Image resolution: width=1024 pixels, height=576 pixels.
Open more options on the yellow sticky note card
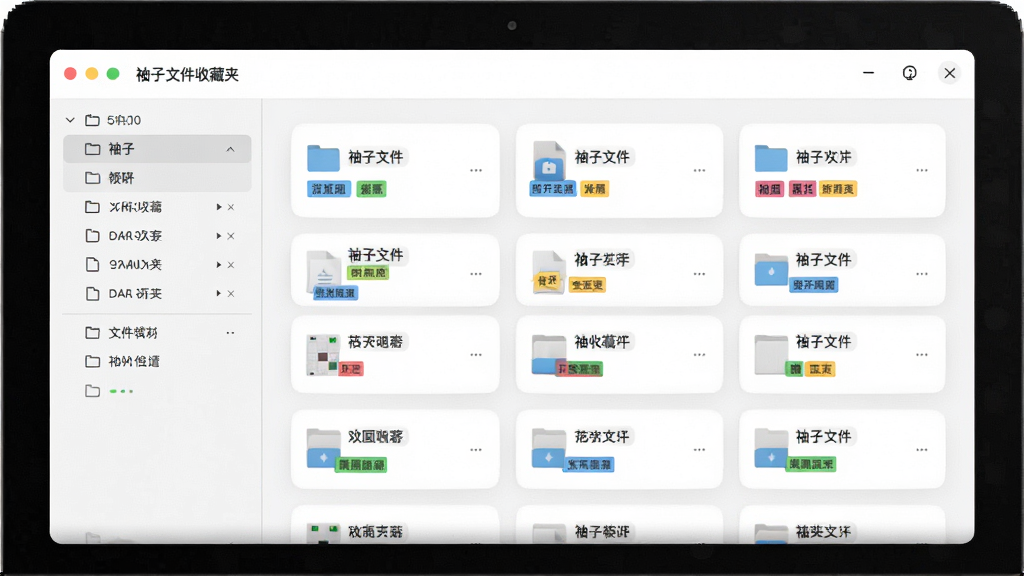tap(699, 274)
